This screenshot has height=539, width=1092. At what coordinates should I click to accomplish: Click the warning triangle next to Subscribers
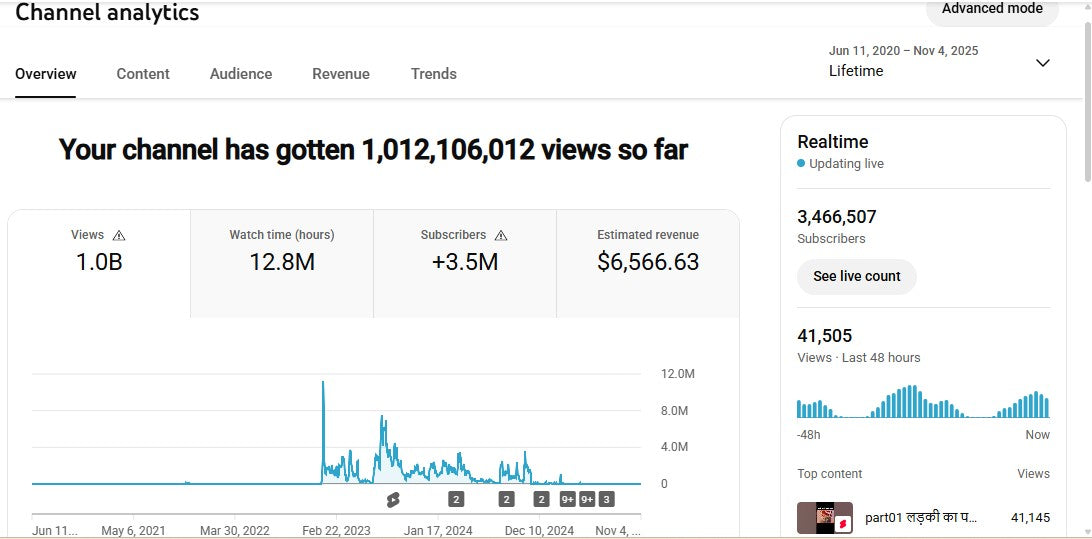501,235
